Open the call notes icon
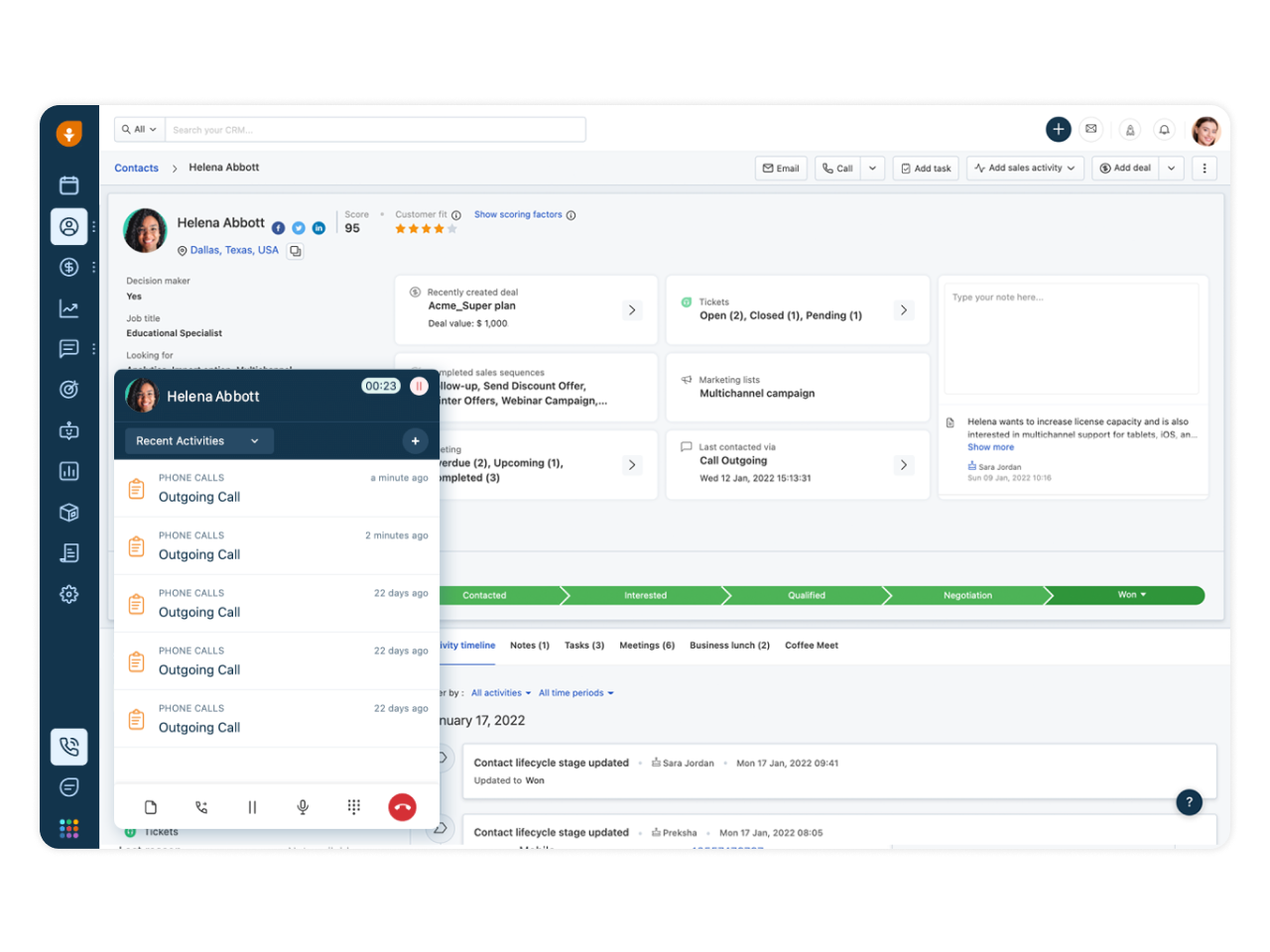 point(151,807)
